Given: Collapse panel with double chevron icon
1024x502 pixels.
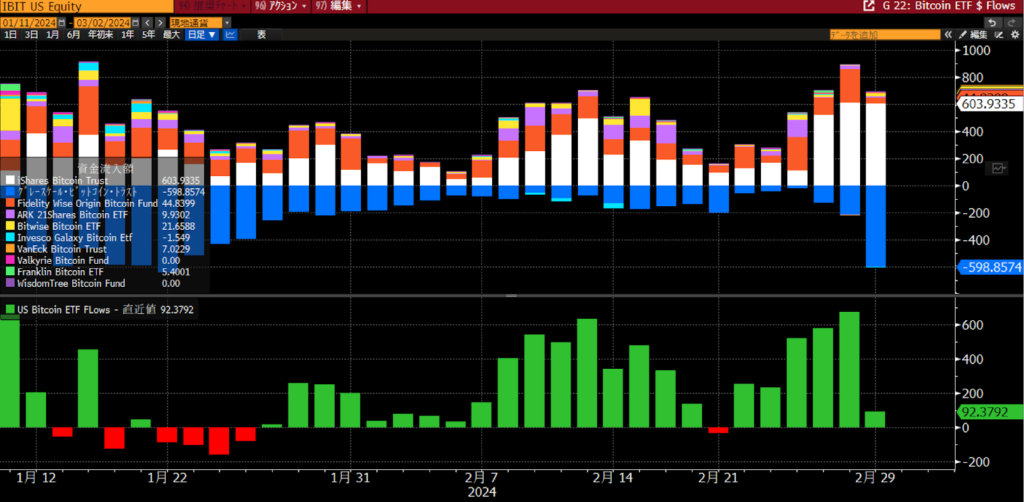Looking at the screenshot, I should click(x=946, y=35).
